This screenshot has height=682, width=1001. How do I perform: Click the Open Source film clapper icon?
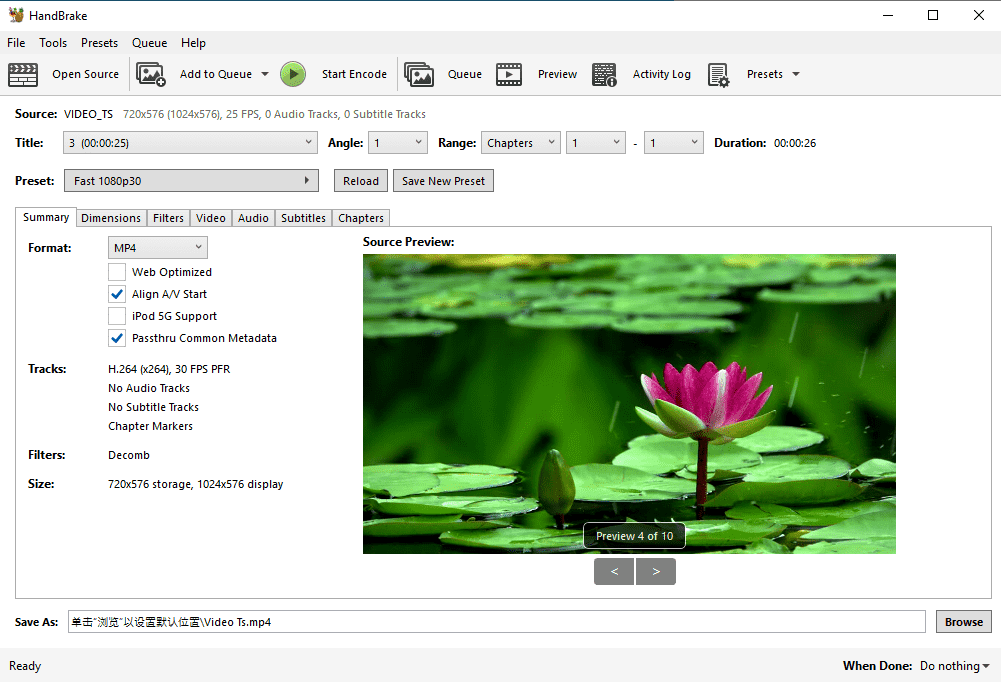(23, 74)
